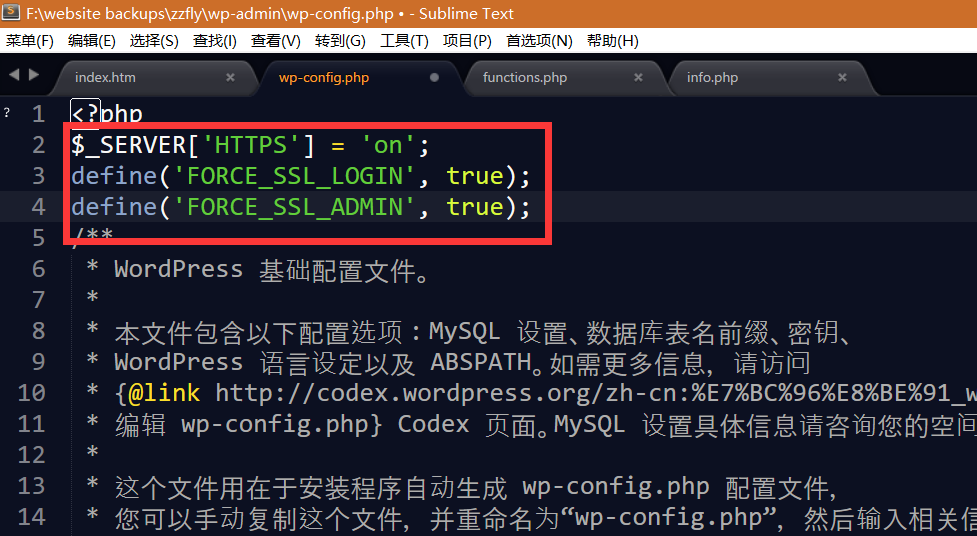Click the $_SERVER variable on line 2
The image size is (977, 536).
tap(129, 145)
